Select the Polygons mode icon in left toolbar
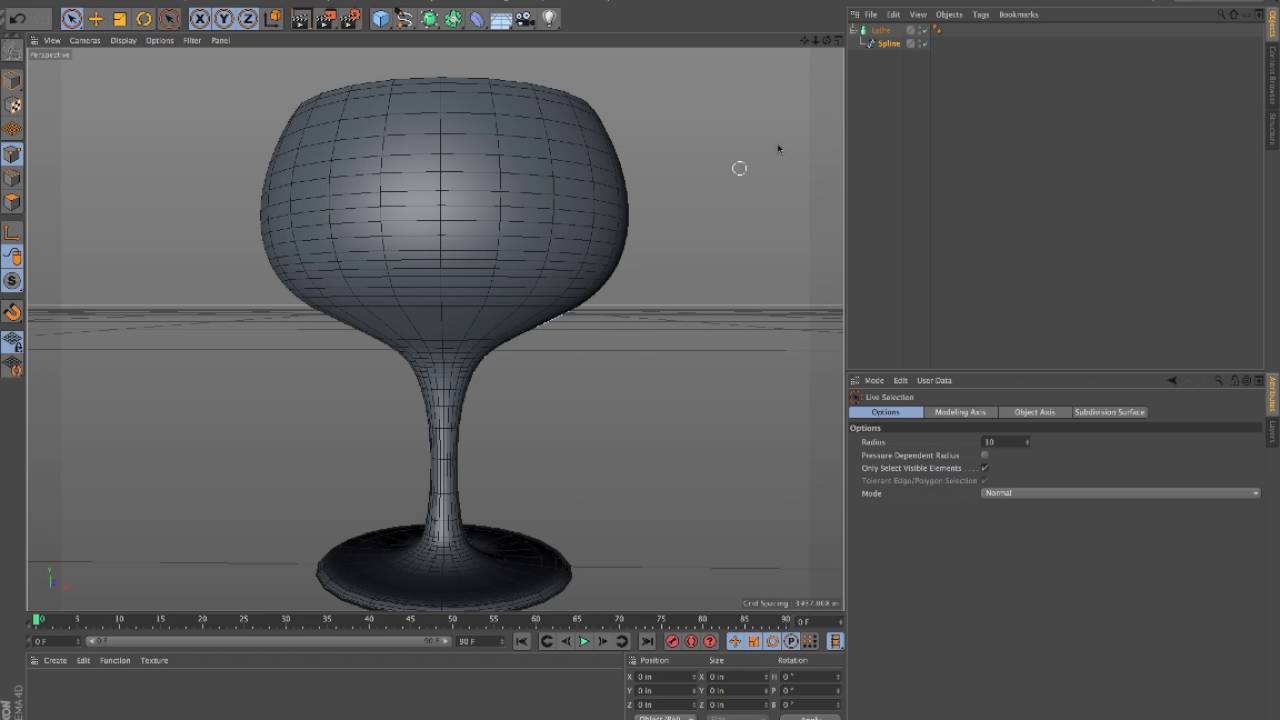The height and width of the screenshot is (720, 1280). click(x=12, y=202)
